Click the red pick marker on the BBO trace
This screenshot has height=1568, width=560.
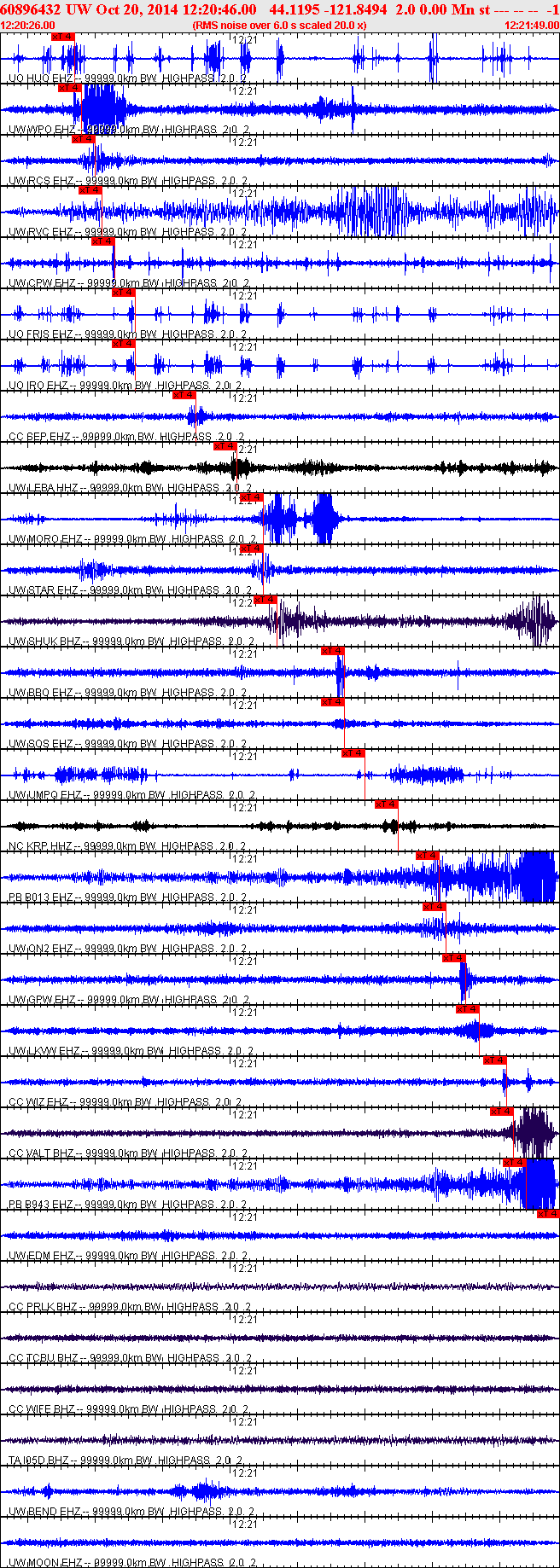333,651
